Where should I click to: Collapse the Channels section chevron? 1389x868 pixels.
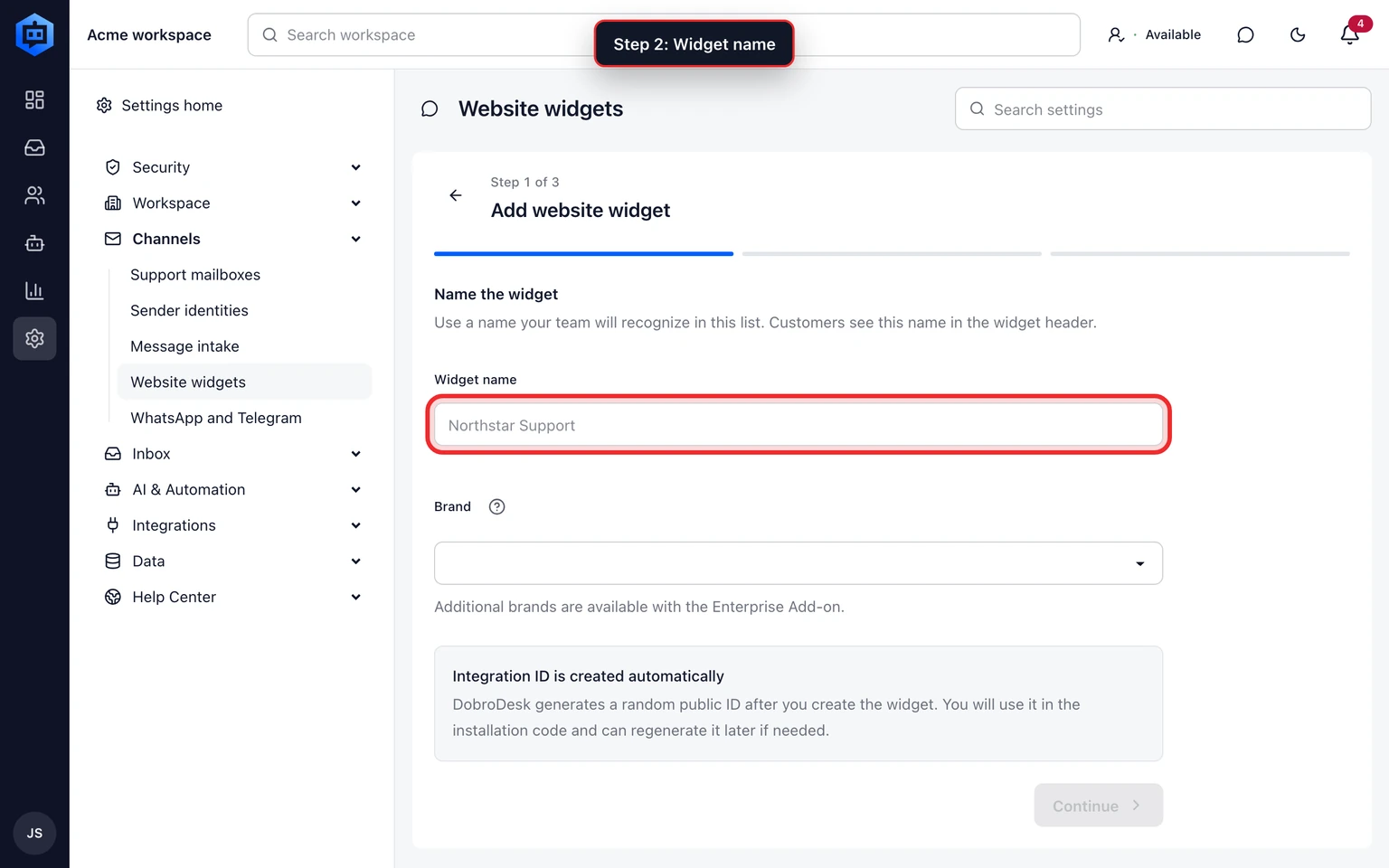[356, 239]
